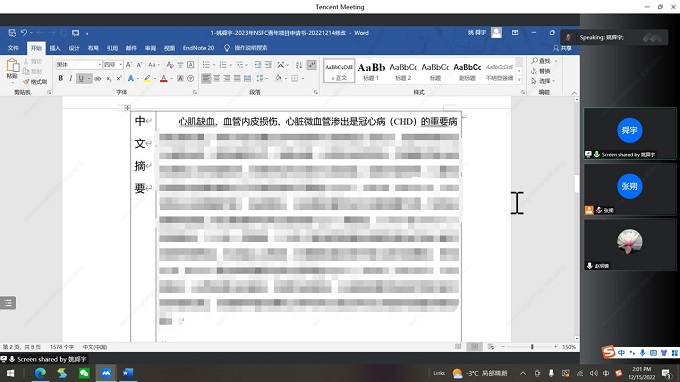
Task: Click the red font color button
Action: pos(163,78)
